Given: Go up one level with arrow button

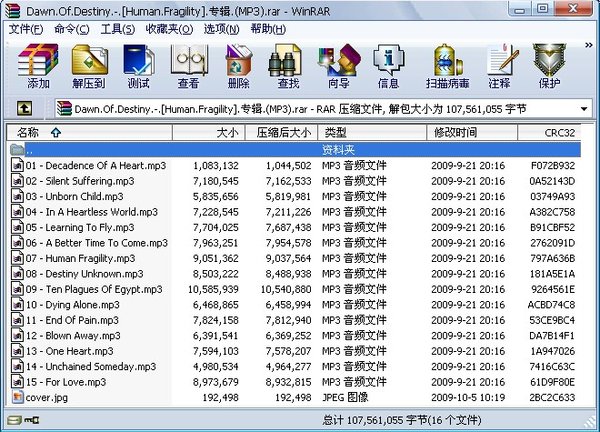Looking at the screenshot, I should [24, 109].
